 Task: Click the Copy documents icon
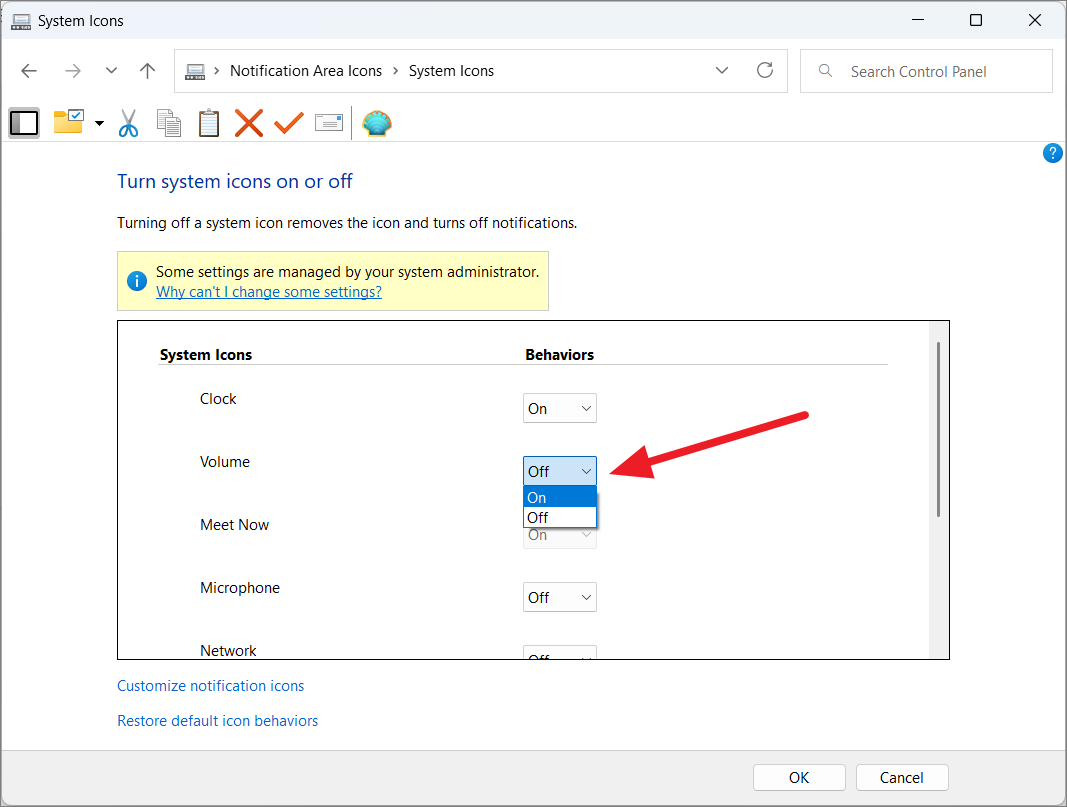(168, 123)
